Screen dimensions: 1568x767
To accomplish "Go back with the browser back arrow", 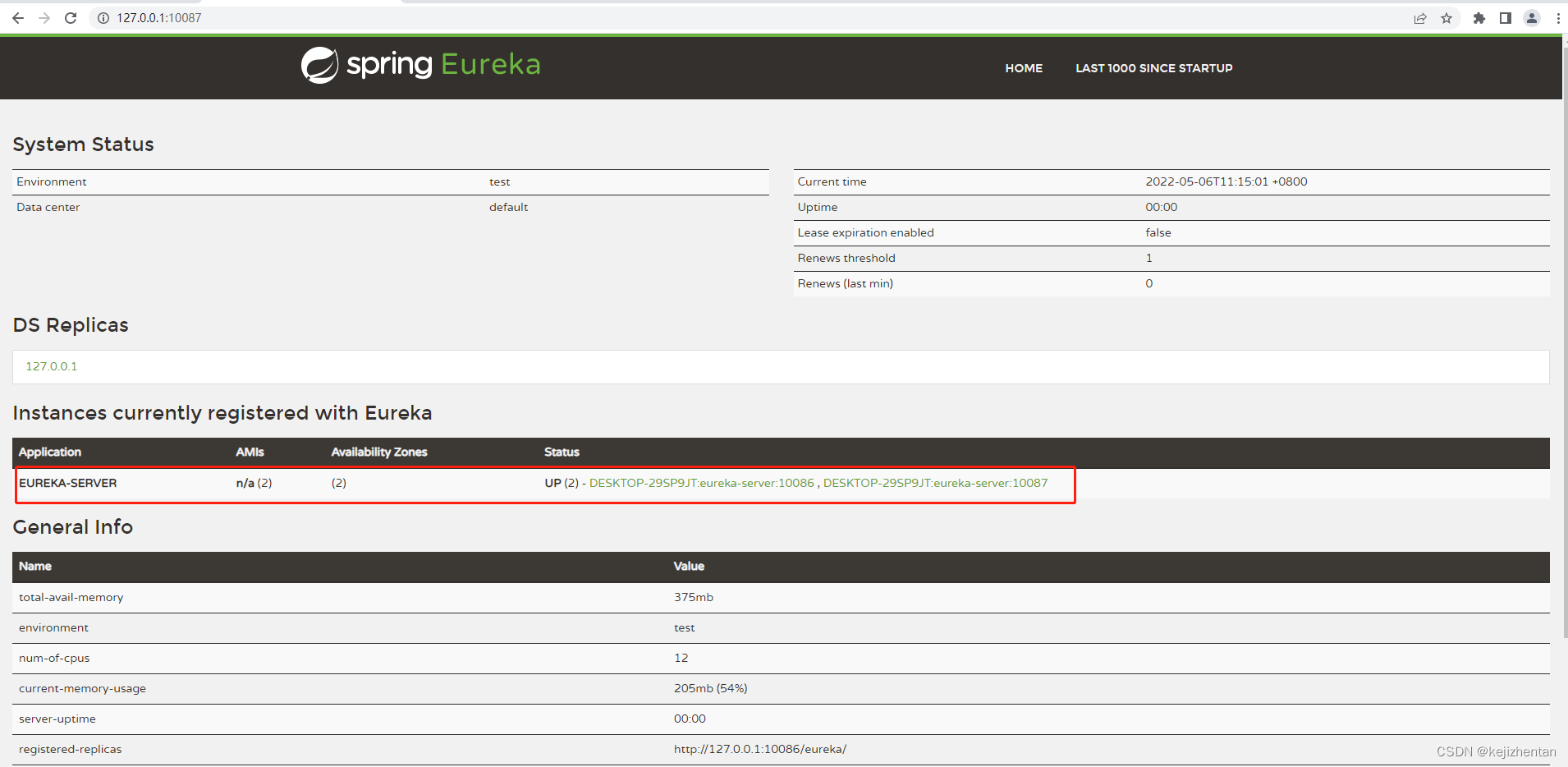I will tap(18, 18).
